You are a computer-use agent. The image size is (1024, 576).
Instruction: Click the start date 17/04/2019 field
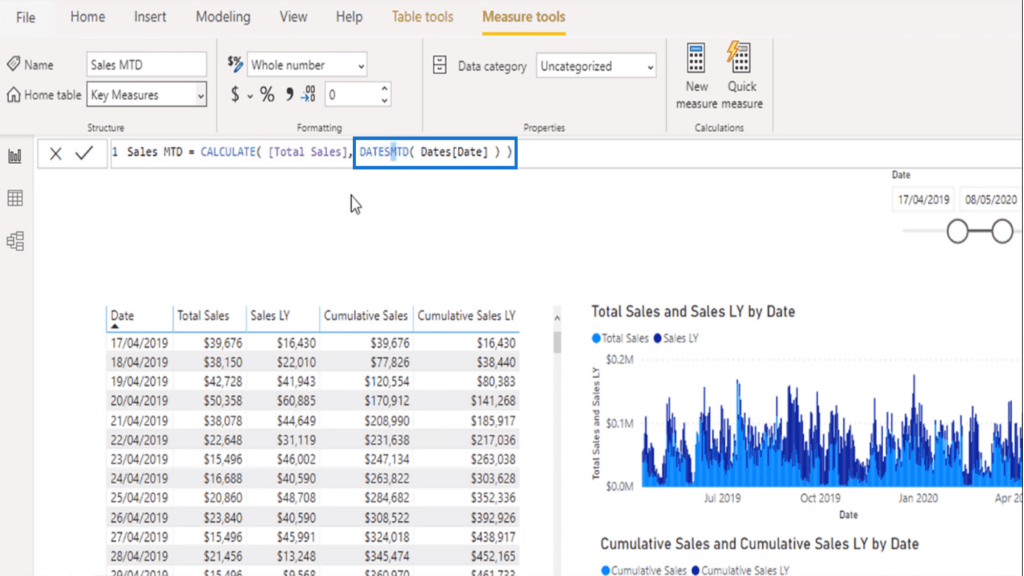pos(923,200)
